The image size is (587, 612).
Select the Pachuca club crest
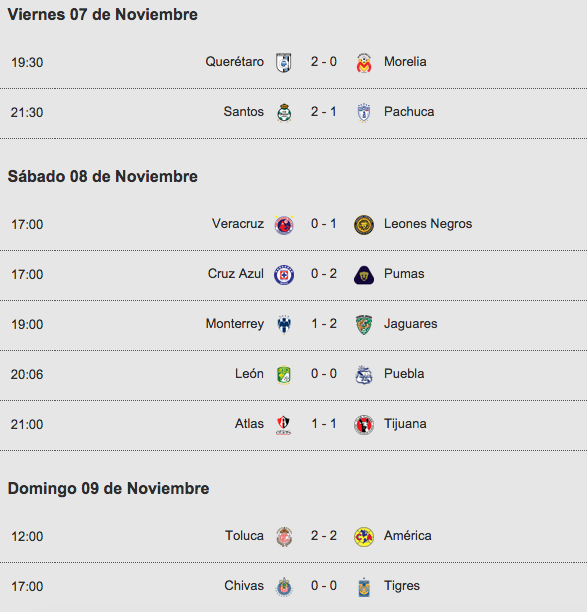click(x=364, y=113)
